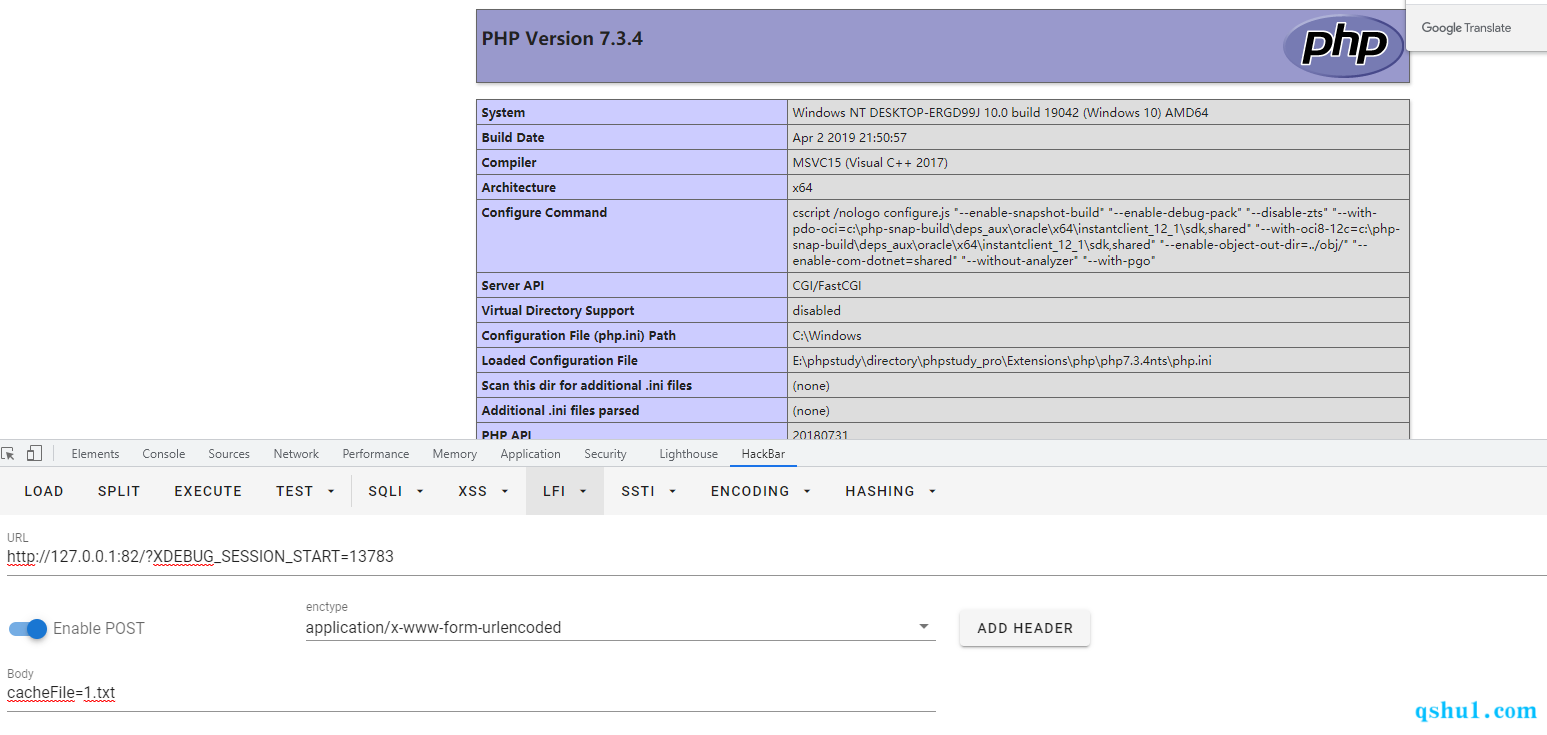Click the Configure Command label

544,212
